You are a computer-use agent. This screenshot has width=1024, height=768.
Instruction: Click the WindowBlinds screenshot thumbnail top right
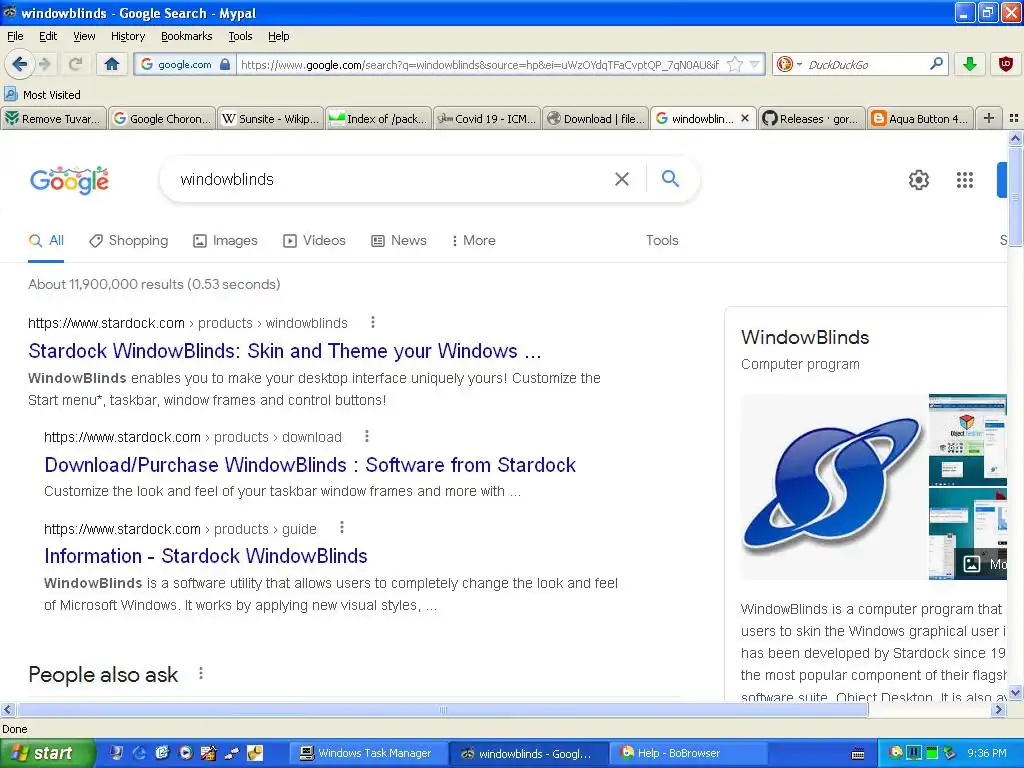point(968,439)
